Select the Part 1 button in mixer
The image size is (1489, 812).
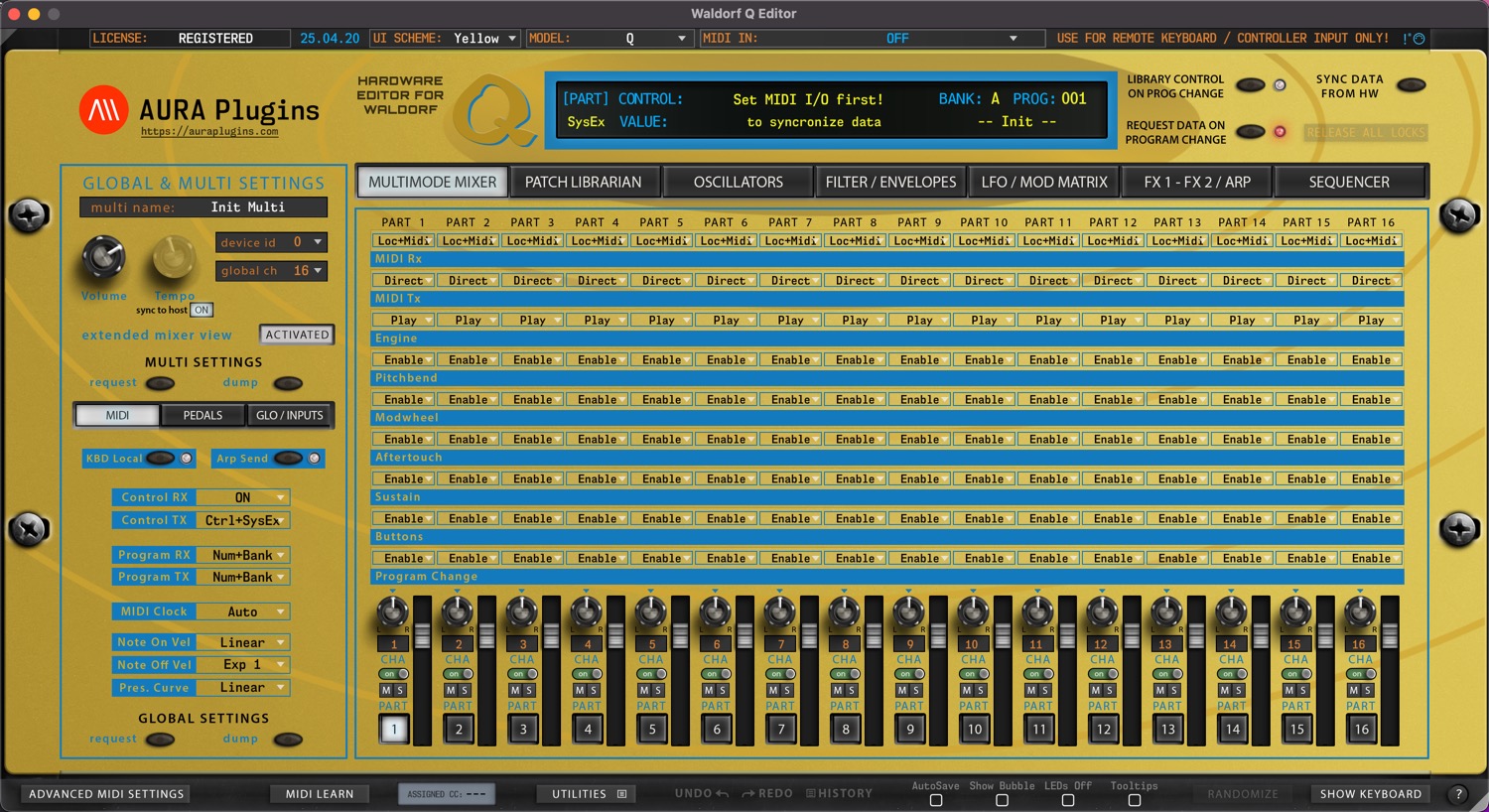394,729
